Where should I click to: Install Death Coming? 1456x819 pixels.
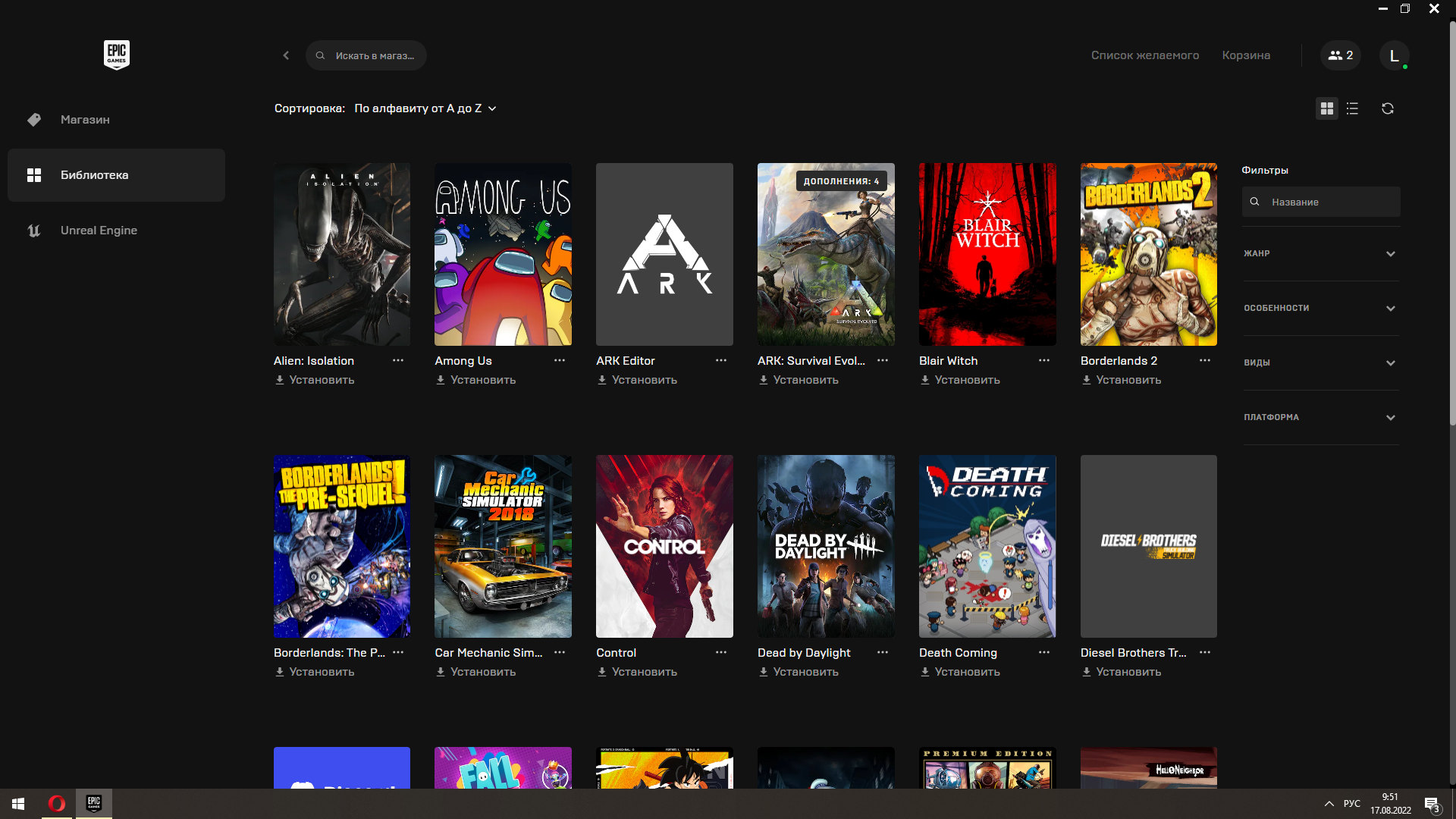(x=960, y=672)
